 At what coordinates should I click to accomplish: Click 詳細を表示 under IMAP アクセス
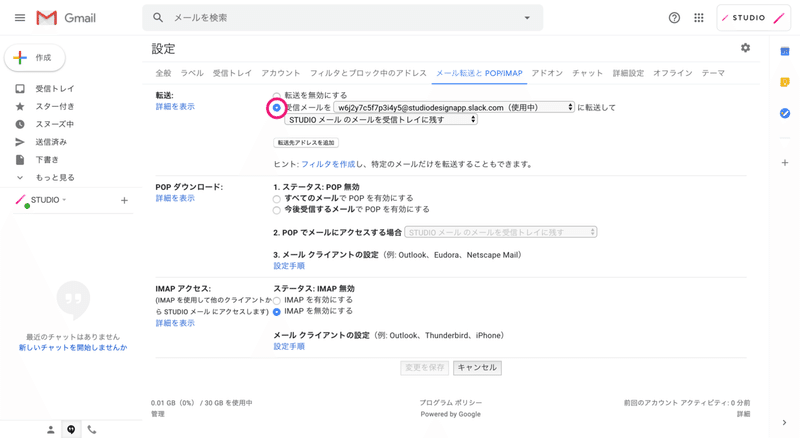175,323
